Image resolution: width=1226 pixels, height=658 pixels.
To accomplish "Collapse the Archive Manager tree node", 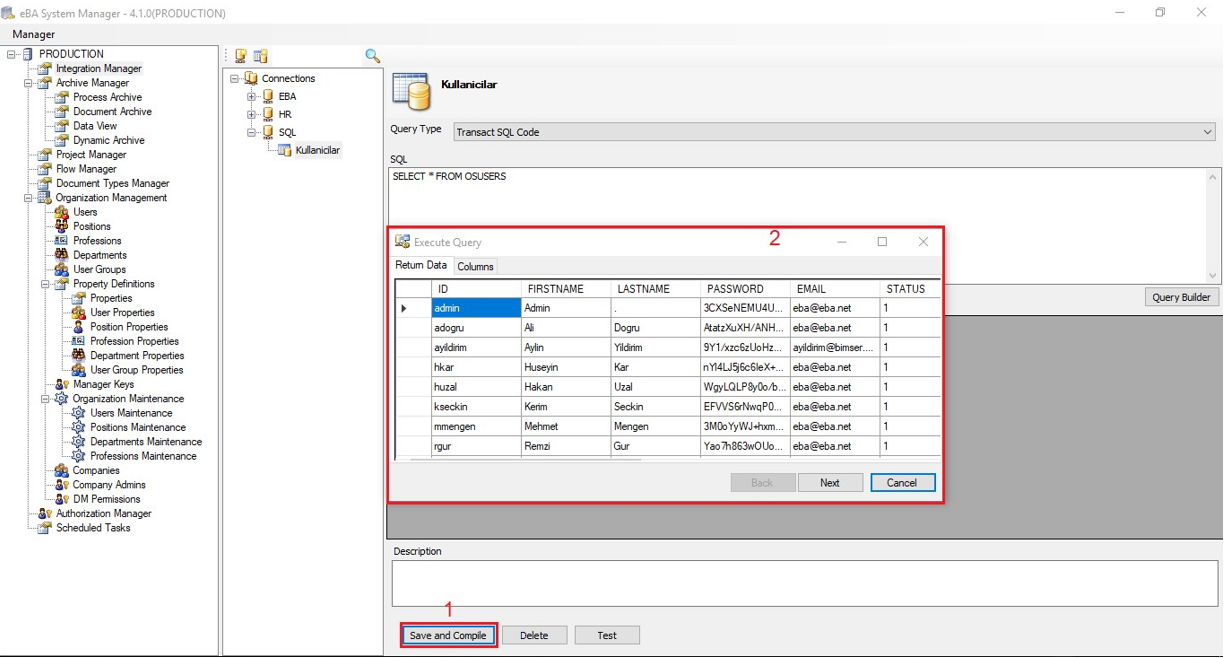I will pyautogui.click(x=29, y=84).
